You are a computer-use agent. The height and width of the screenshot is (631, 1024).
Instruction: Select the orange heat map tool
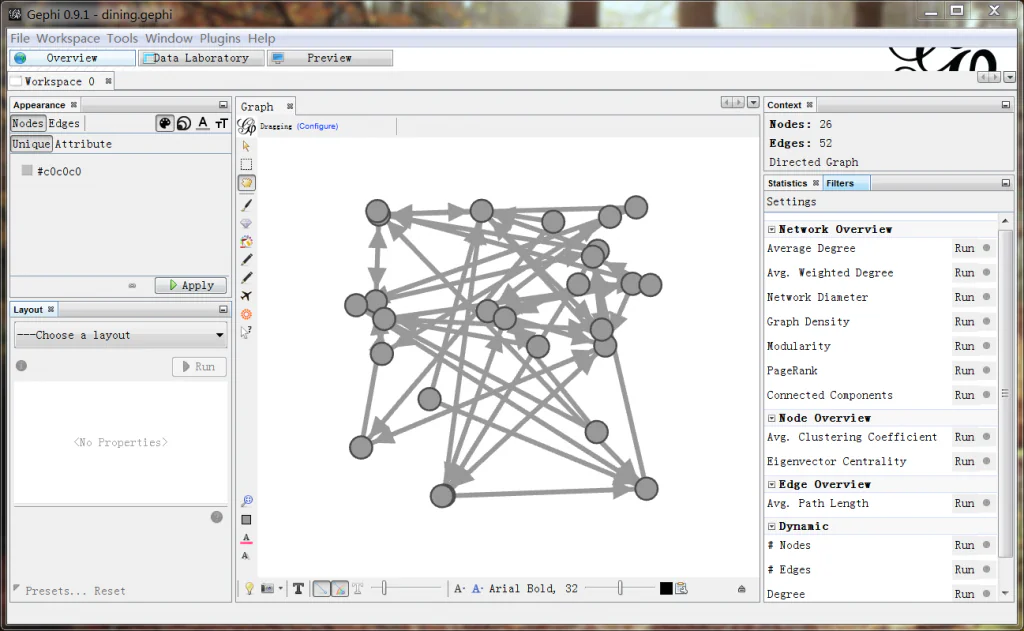point(246,314)
